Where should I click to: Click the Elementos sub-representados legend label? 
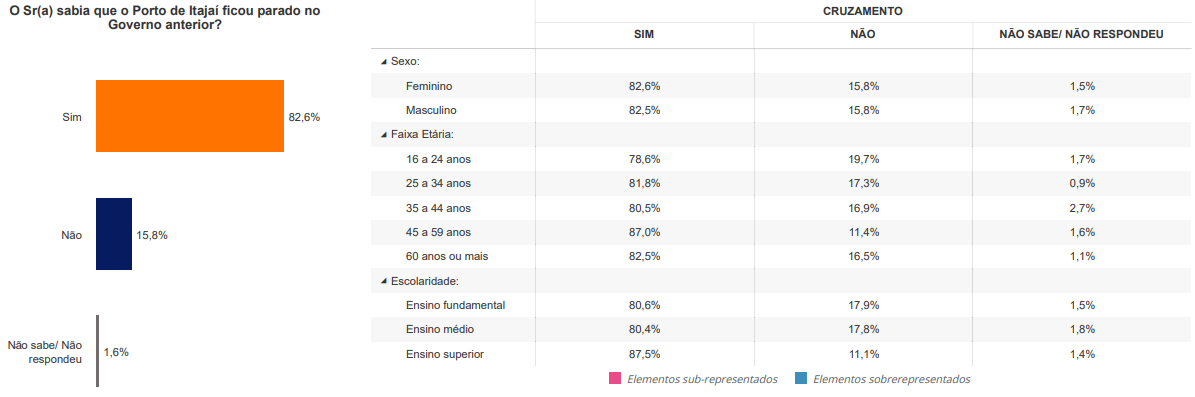coord(702,379)
